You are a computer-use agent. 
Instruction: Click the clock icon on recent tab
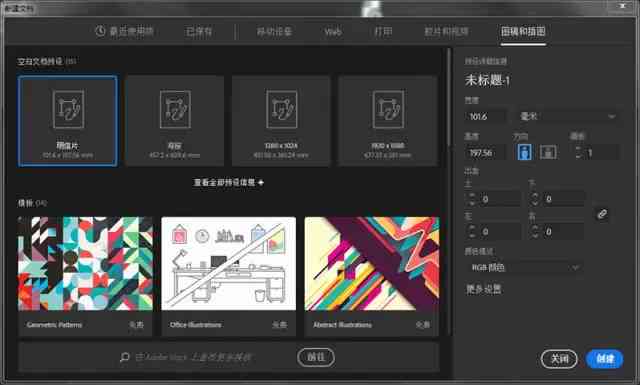point(100,31)
